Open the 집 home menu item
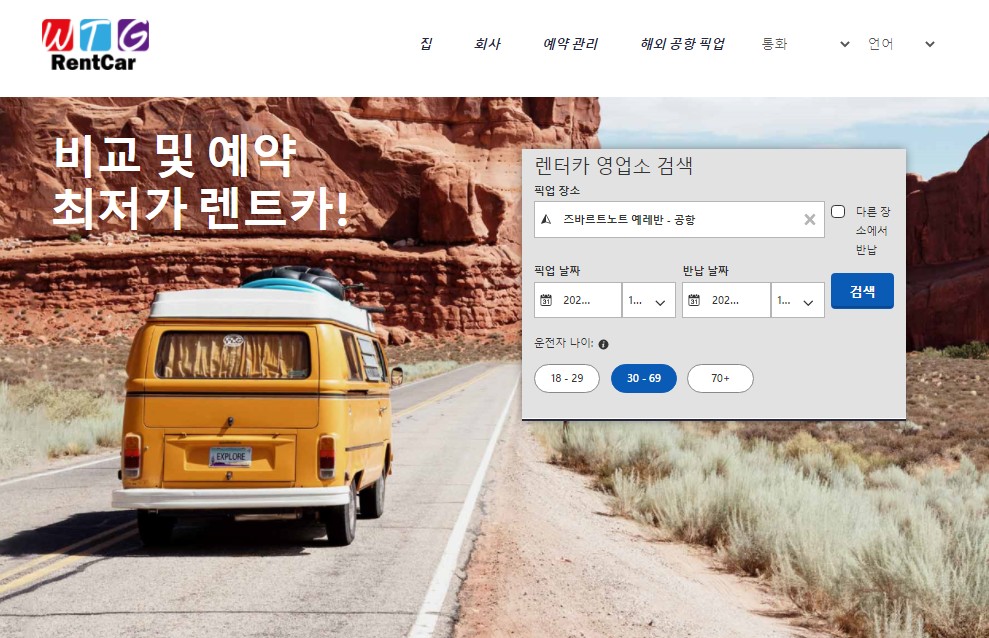 (426, 44)
